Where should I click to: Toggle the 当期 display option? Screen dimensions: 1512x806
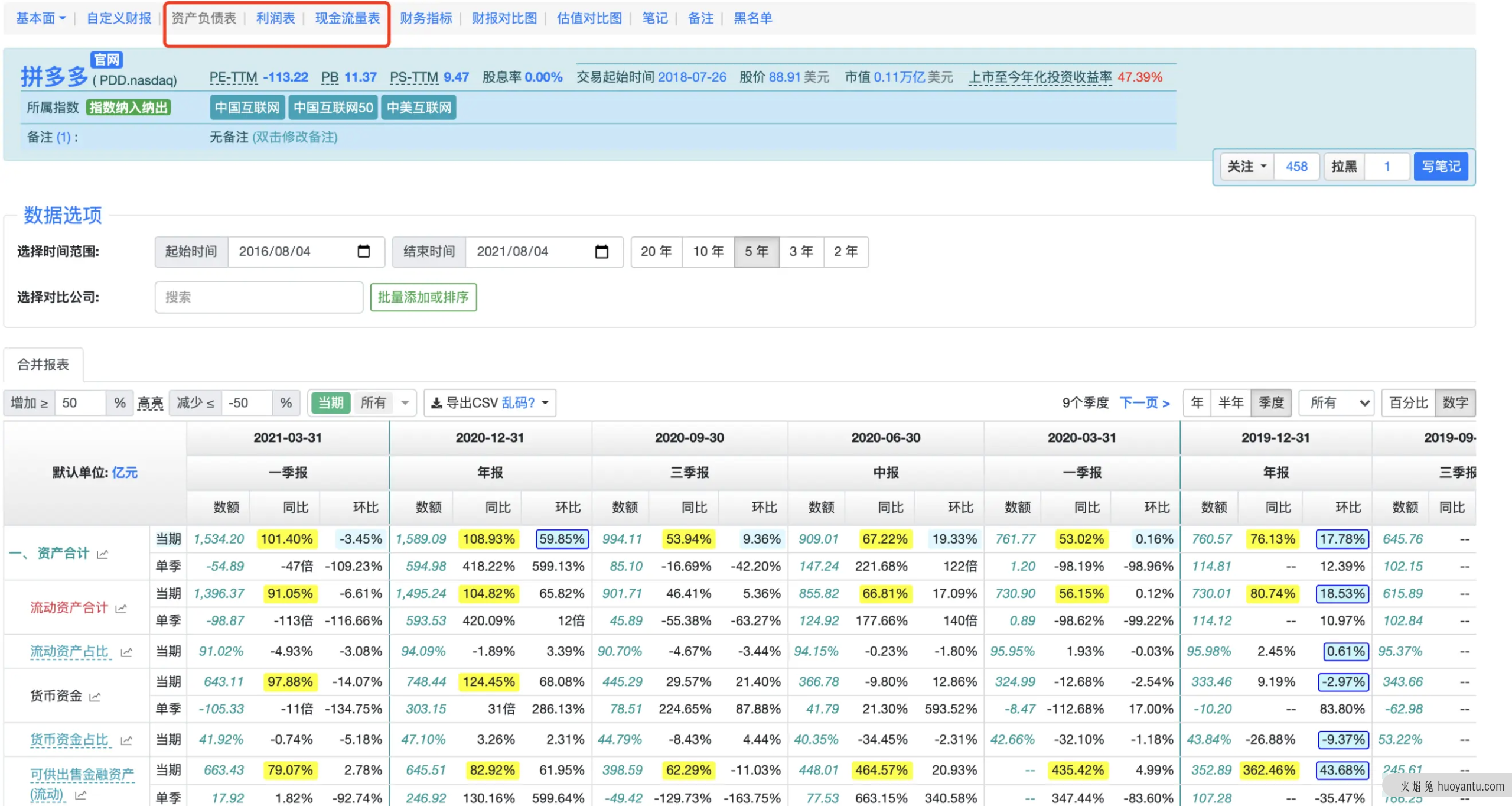(x=330, y=403)
